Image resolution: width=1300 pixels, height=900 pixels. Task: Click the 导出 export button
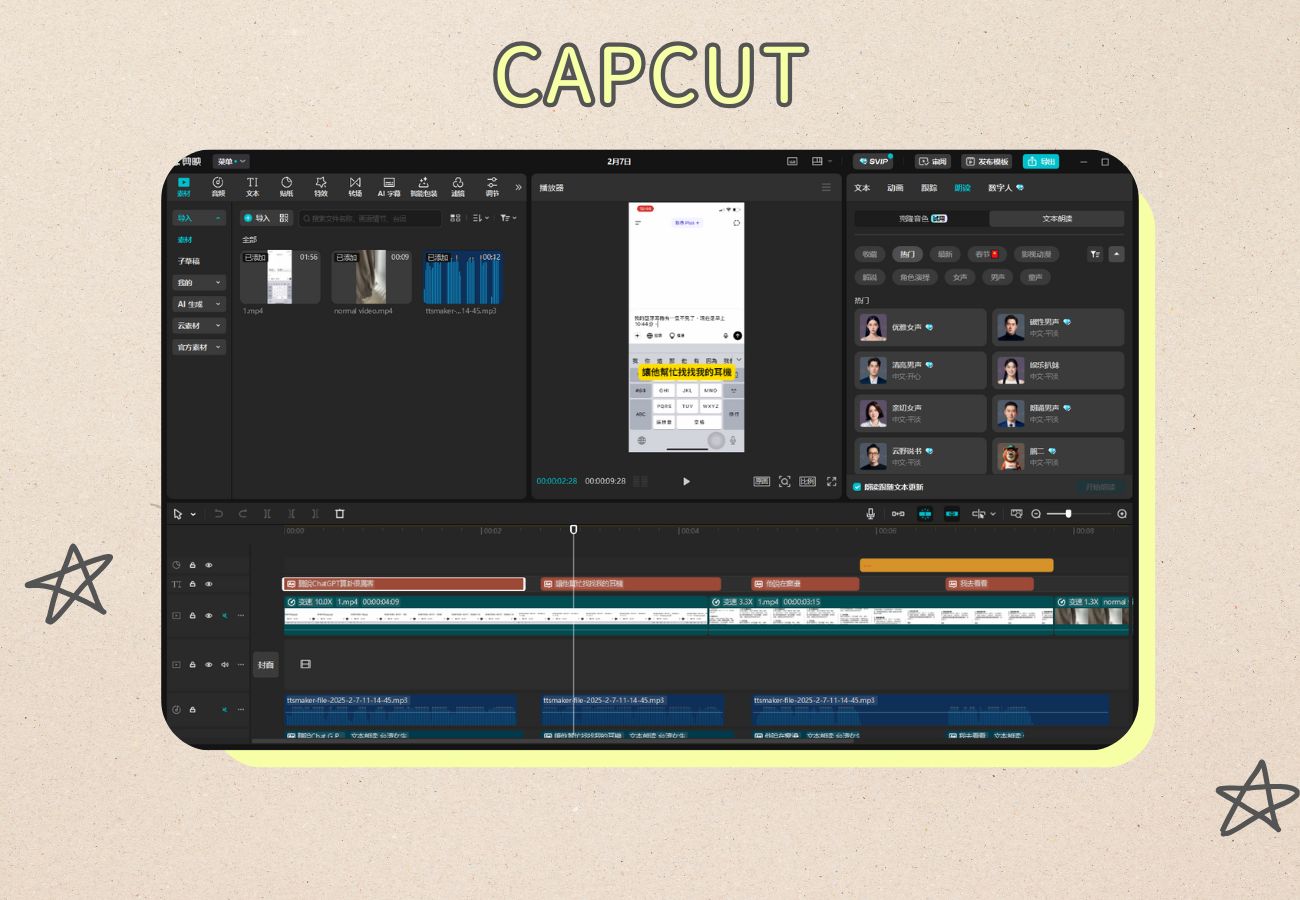[x=1040, y=161]
